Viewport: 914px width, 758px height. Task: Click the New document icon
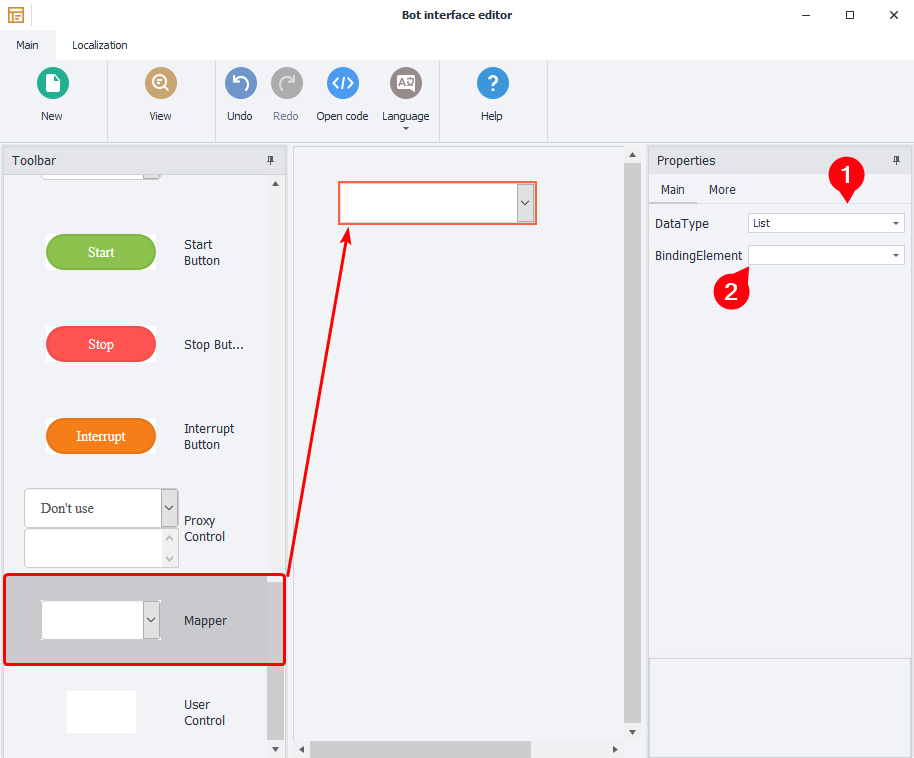[52, 83]
